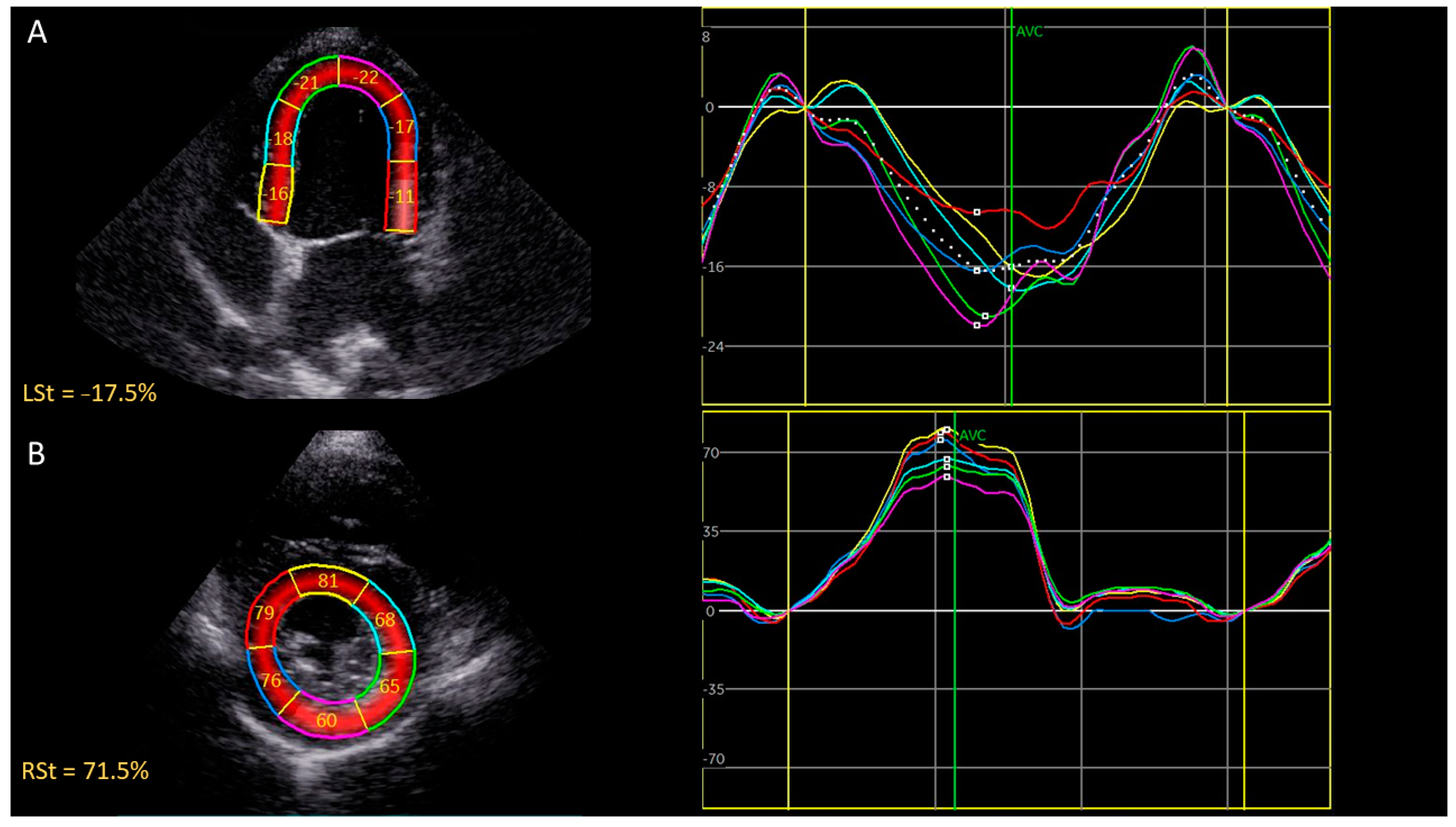Click the AVC label on radial strain graph
The width and height of the screenshot is (1456, 827).
(973, 436)
